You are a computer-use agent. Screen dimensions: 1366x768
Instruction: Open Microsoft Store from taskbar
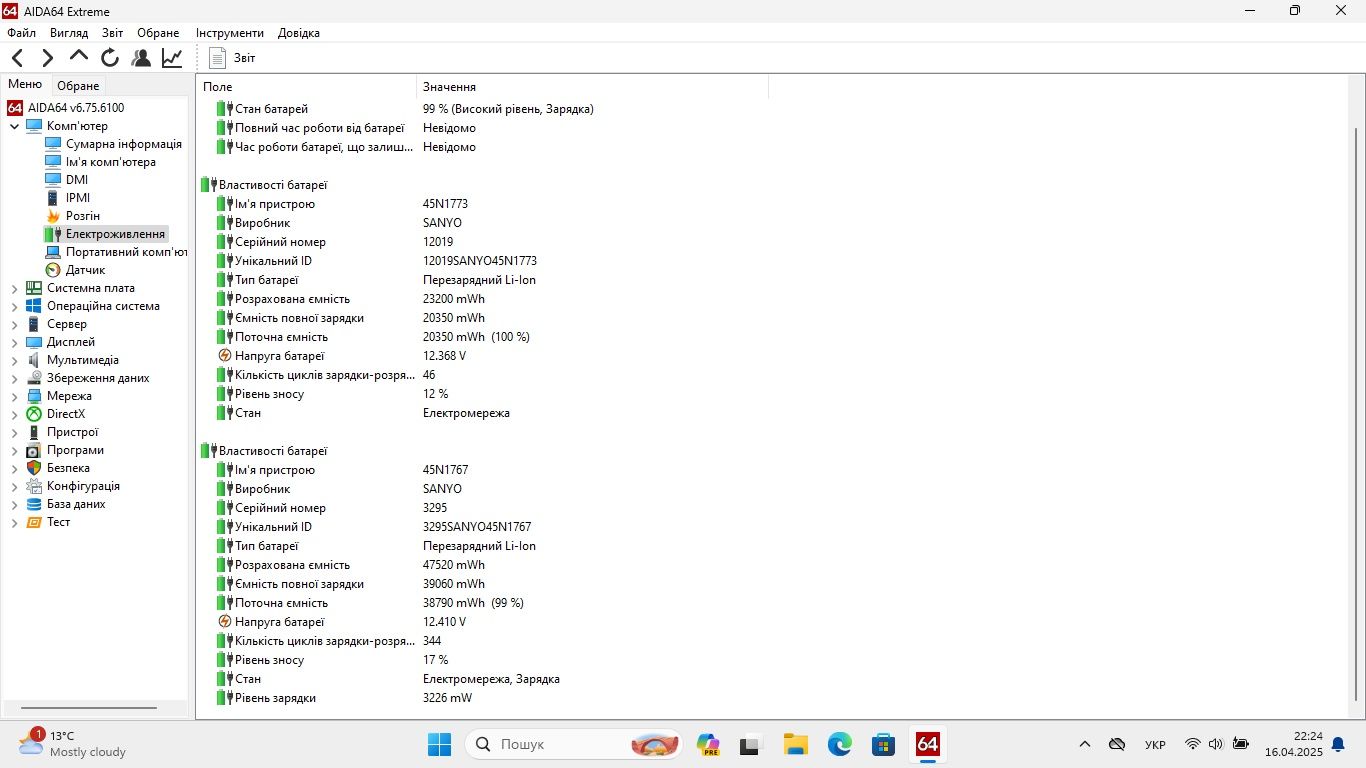click(x=883, y=744)
